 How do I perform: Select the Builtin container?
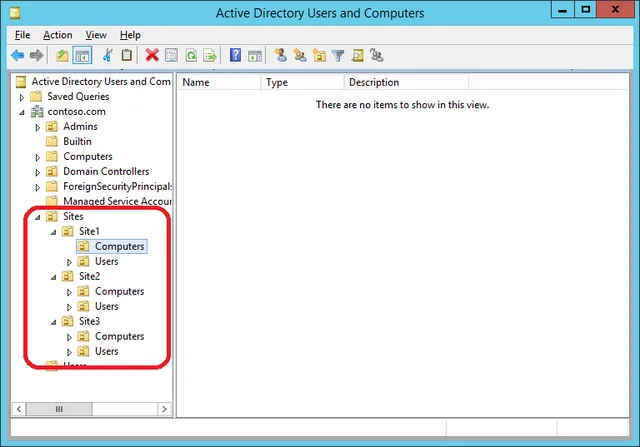point(77,141)
